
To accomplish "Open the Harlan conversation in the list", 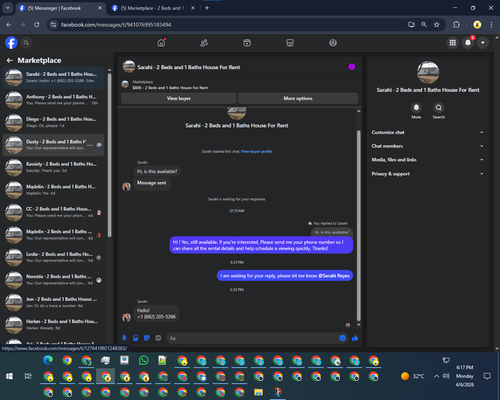I will coord(53,325).
